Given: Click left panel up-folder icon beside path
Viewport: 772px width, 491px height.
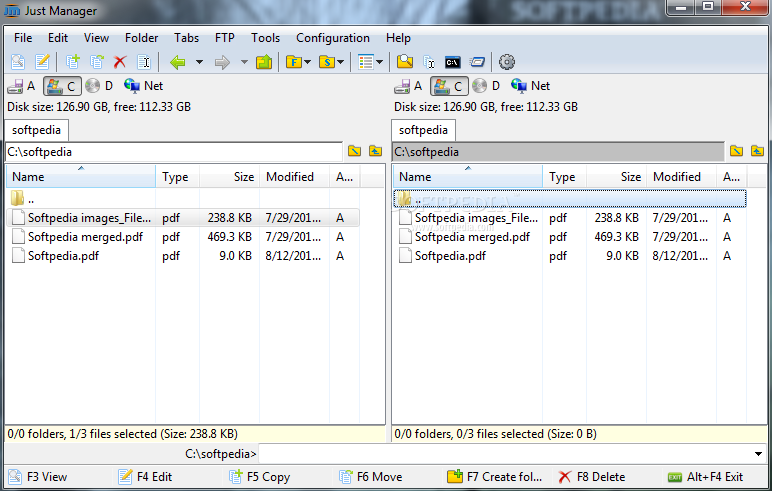Looking at the screenshot, I should (x=375, y=151).
